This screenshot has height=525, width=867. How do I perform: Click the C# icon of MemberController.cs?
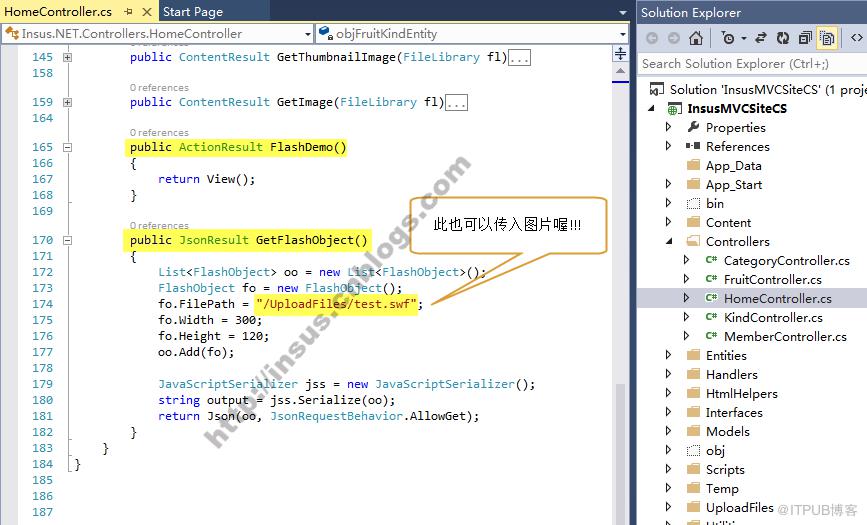coord(711,336)
